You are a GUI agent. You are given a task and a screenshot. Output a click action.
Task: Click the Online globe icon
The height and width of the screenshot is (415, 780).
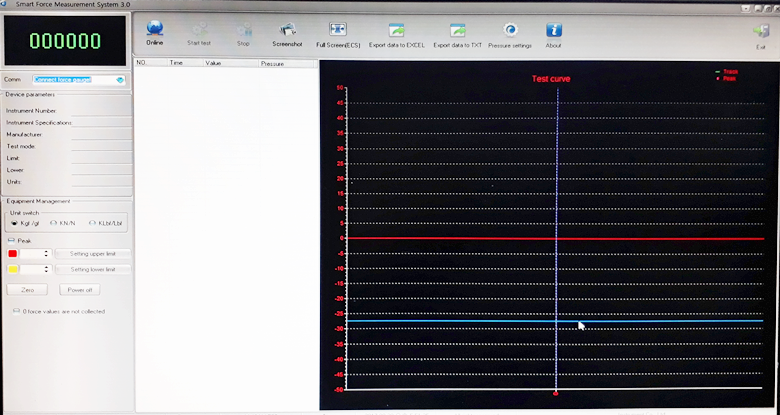tap(155, 28)
